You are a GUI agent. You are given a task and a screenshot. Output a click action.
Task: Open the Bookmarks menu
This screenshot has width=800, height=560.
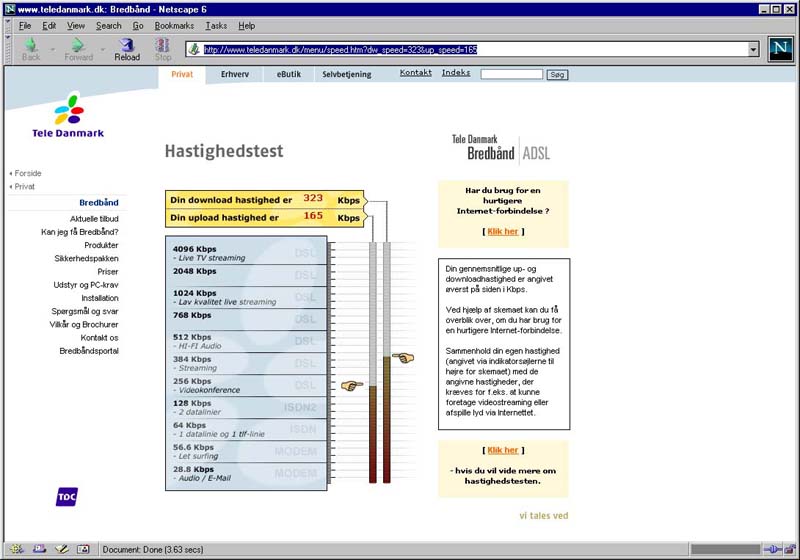tap(175, 25)
